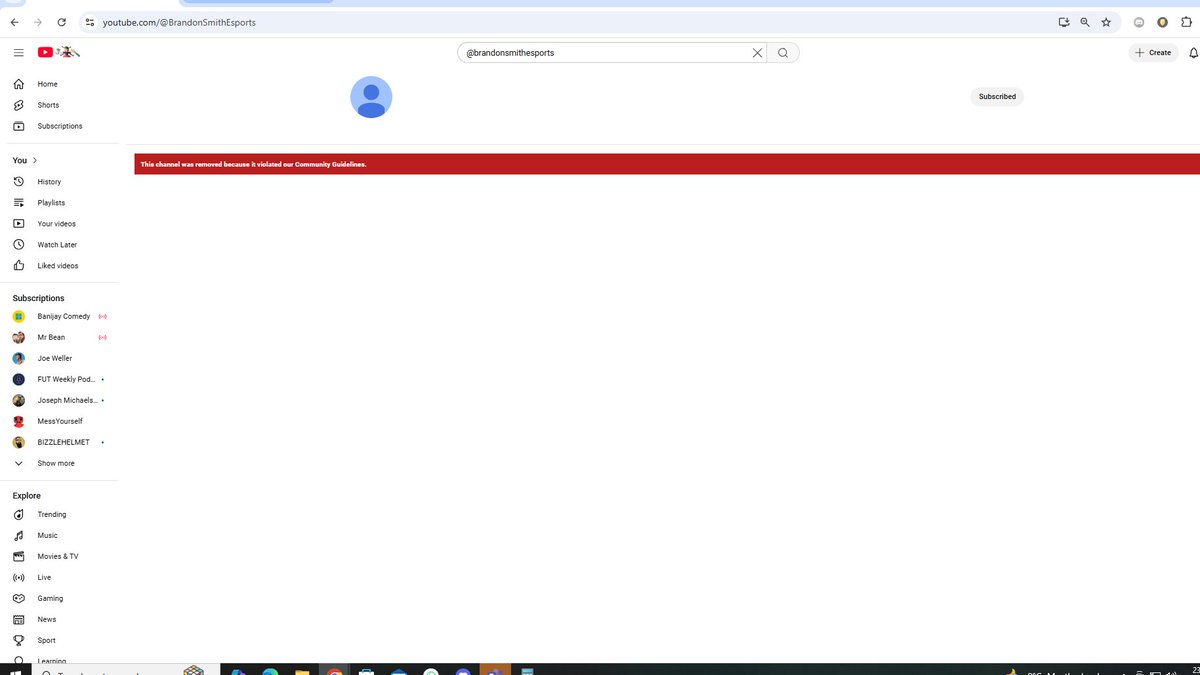1200x675 pixels.
Task: View site information icon in address bar
Action: tap(89, 22)
